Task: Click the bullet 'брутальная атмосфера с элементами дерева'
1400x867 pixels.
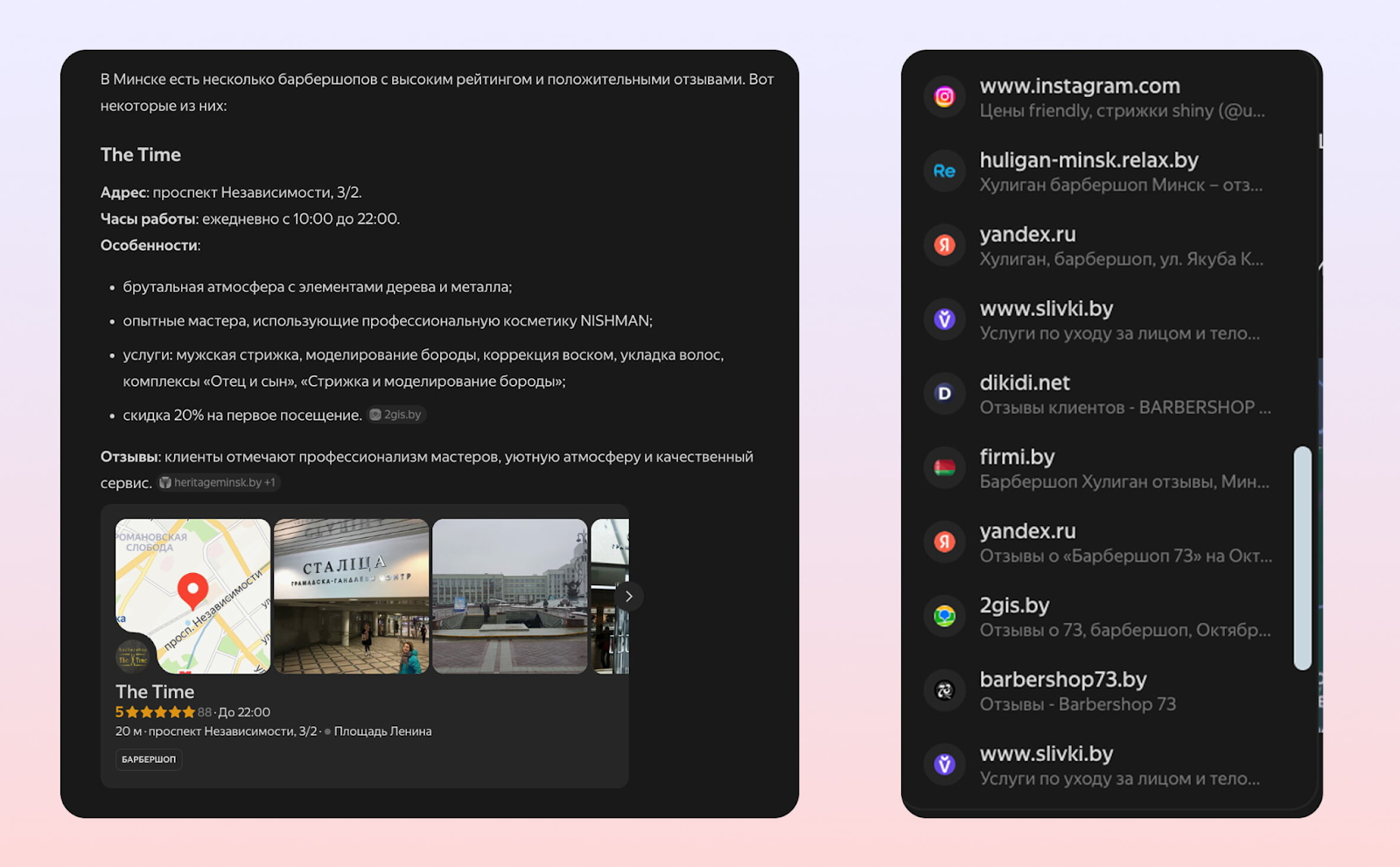Action: (x=318, y=287)
